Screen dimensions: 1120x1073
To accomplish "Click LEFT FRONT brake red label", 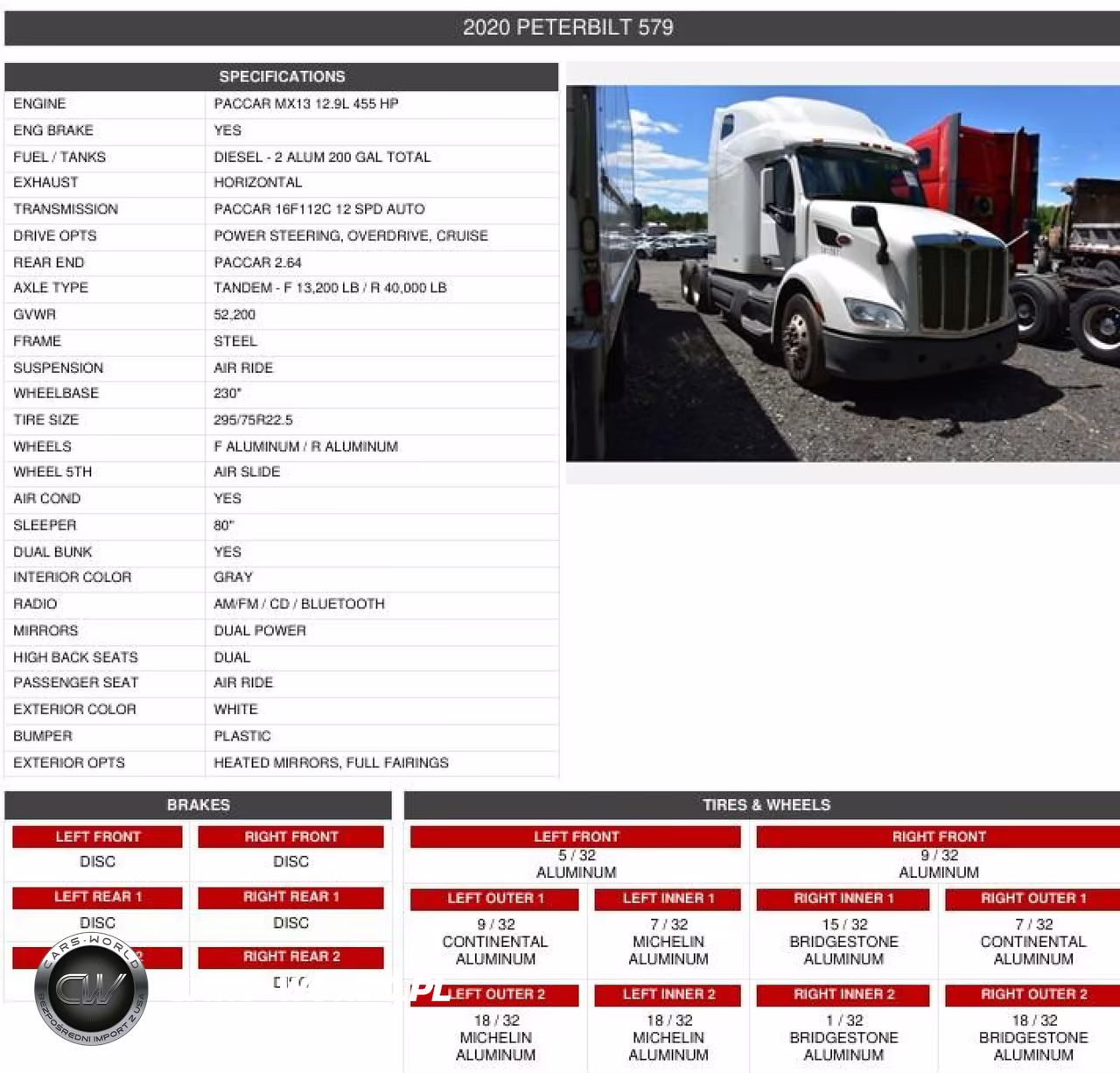I will point(97,838).
